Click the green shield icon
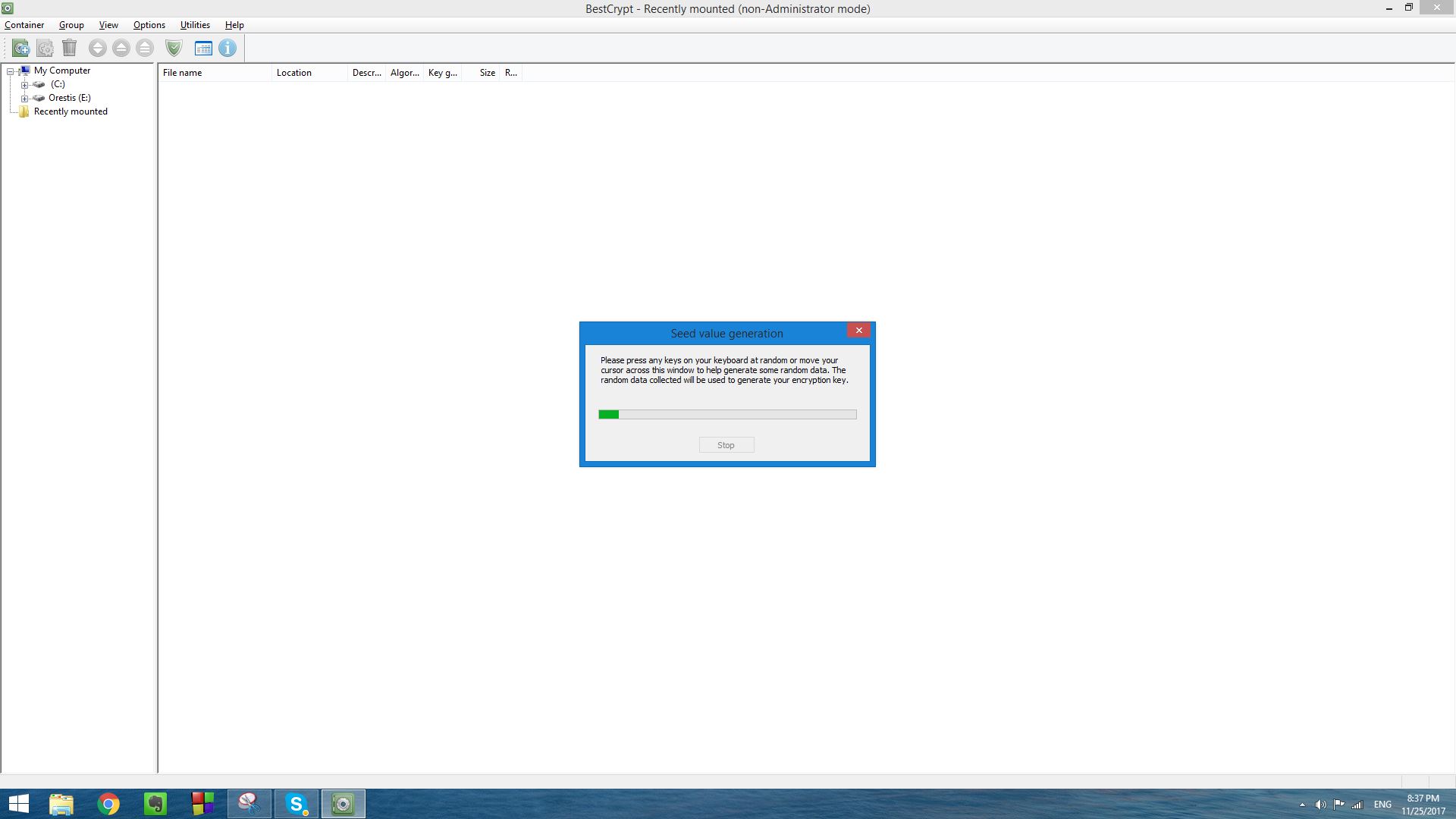 point(174,49)
